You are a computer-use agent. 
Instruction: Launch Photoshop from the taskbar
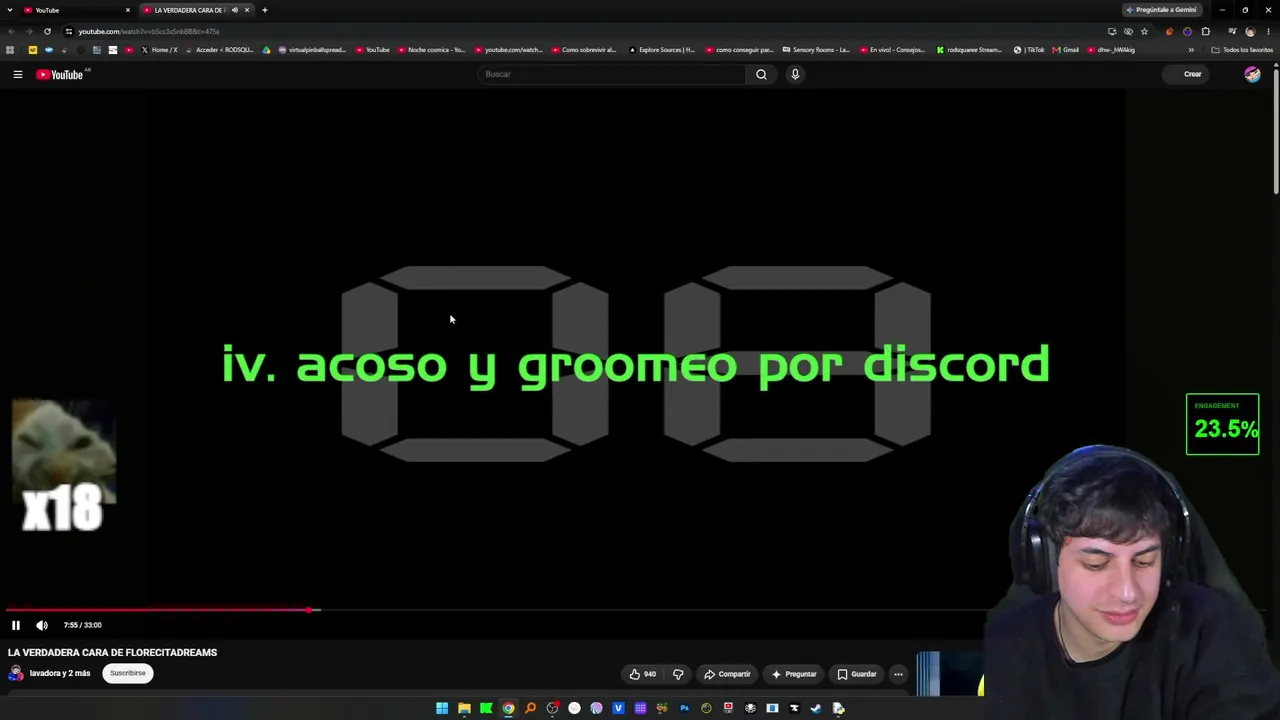(684, 708)
